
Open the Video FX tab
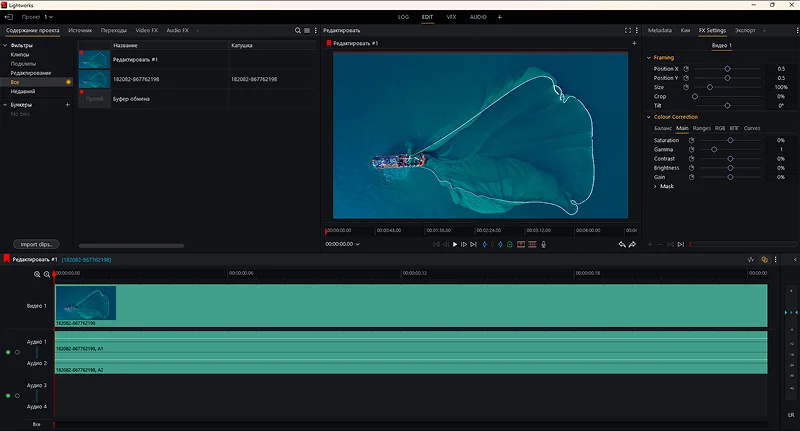click(x=146, y=31)
